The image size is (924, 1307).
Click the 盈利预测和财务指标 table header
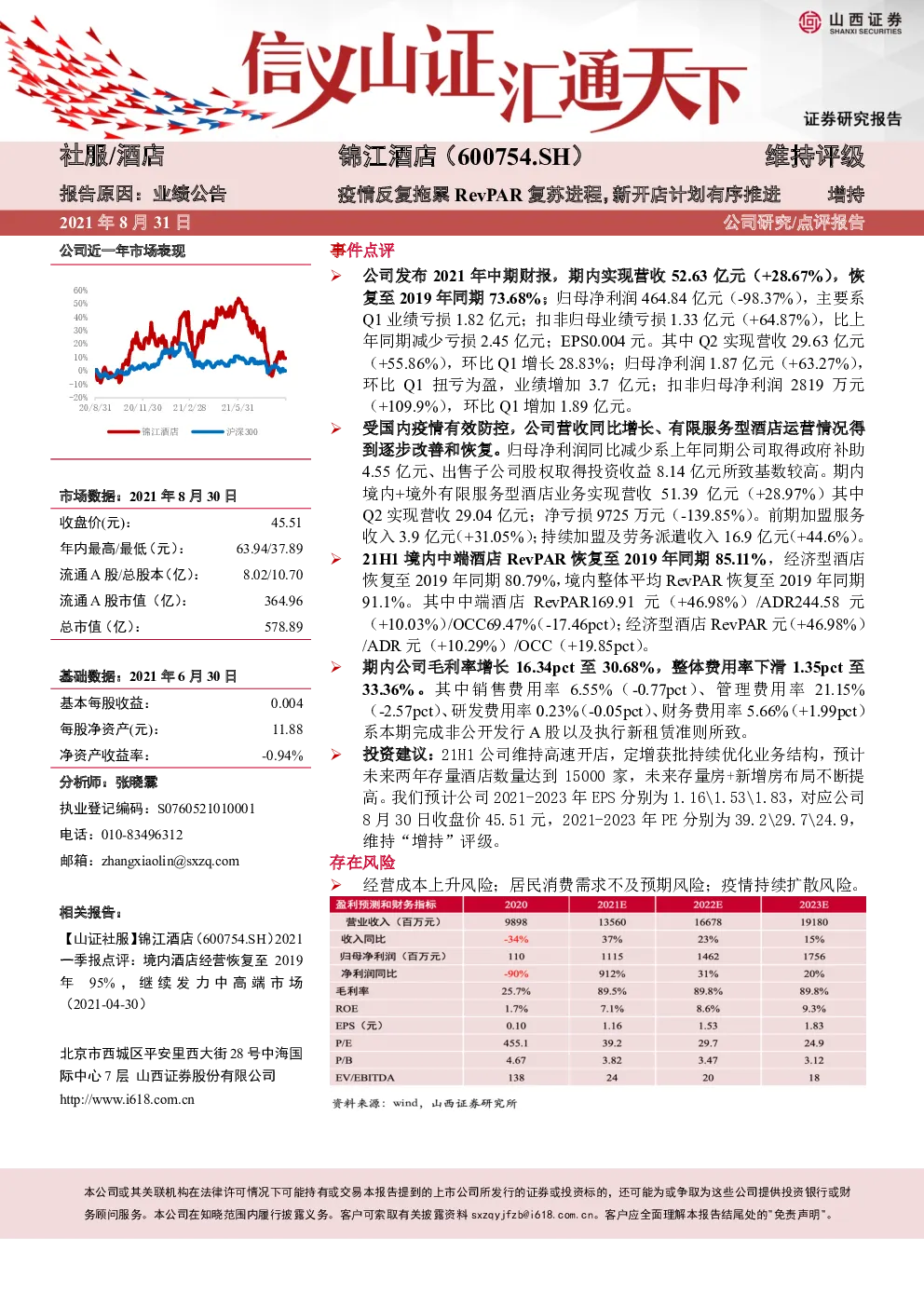pyautogui.click(x=386, y=905)
